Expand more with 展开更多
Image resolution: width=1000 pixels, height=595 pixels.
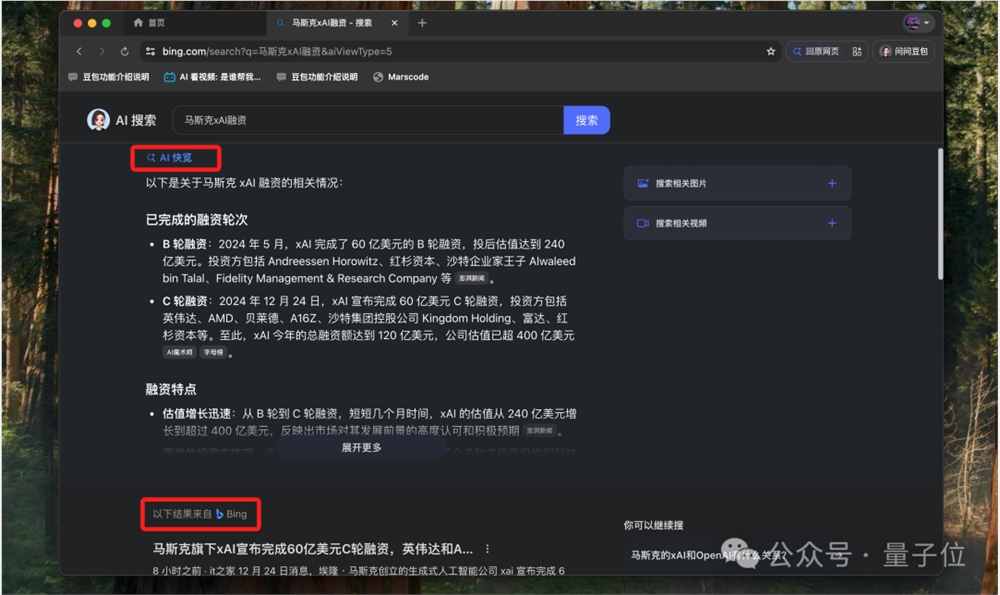(364, 447)
